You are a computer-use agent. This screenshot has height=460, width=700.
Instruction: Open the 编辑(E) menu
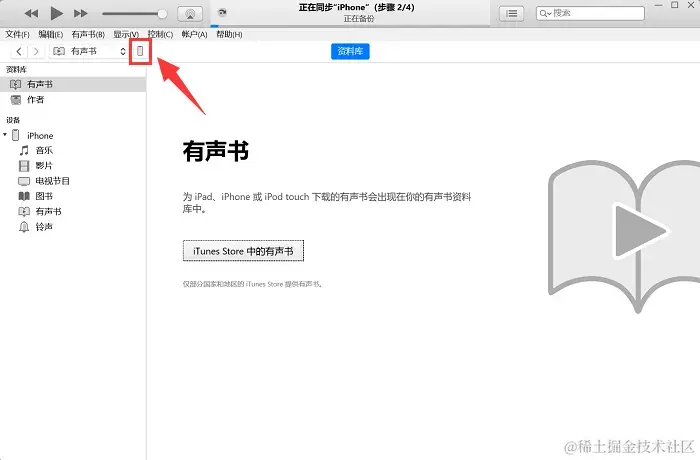tap(50, 34)
